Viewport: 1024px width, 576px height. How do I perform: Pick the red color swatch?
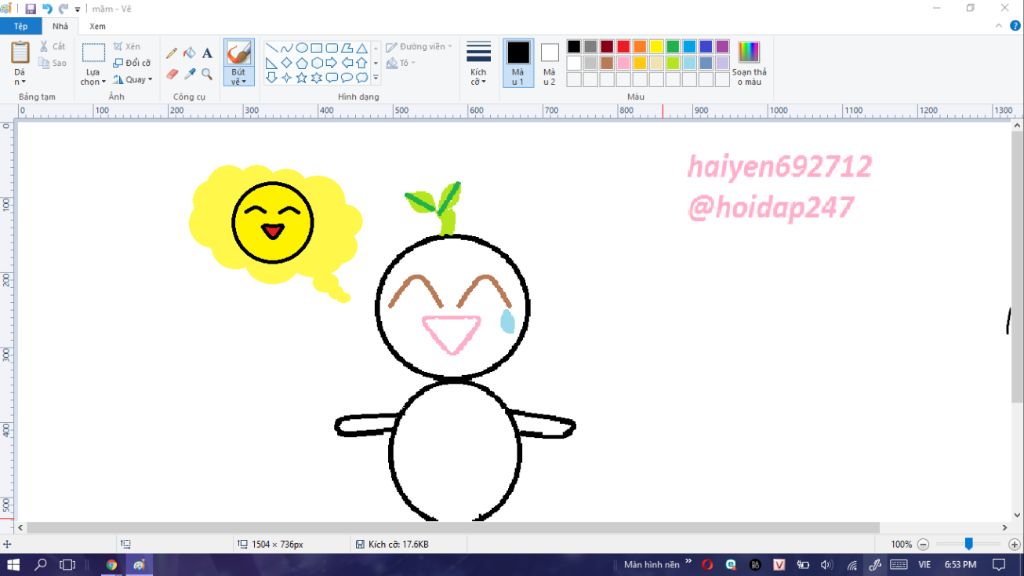pyautogui.click(x=624, y=46)
